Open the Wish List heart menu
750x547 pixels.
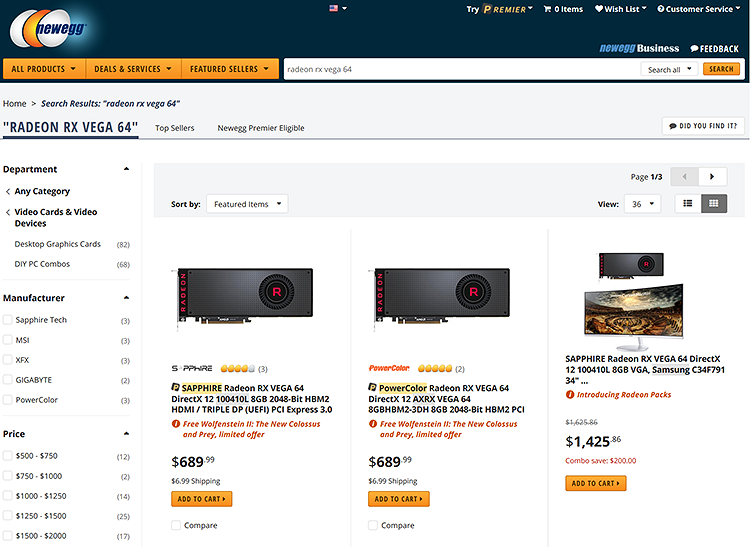(620, 9)
